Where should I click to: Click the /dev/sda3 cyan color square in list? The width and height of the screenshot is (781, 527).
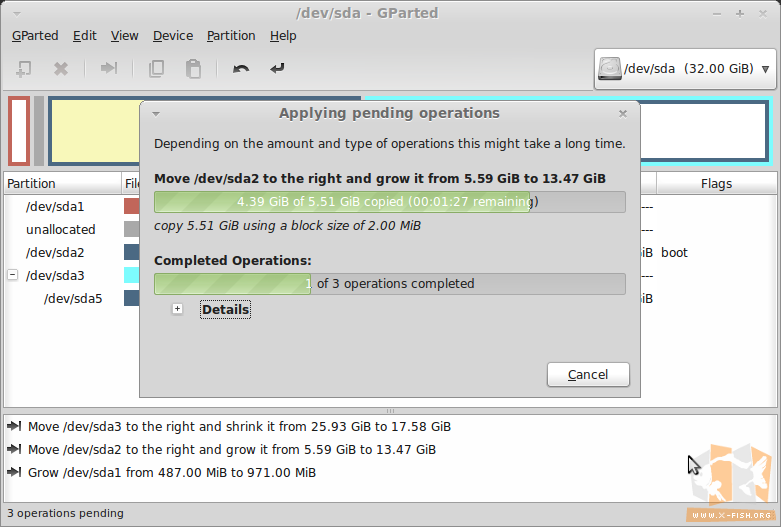(x=131, y=275)
